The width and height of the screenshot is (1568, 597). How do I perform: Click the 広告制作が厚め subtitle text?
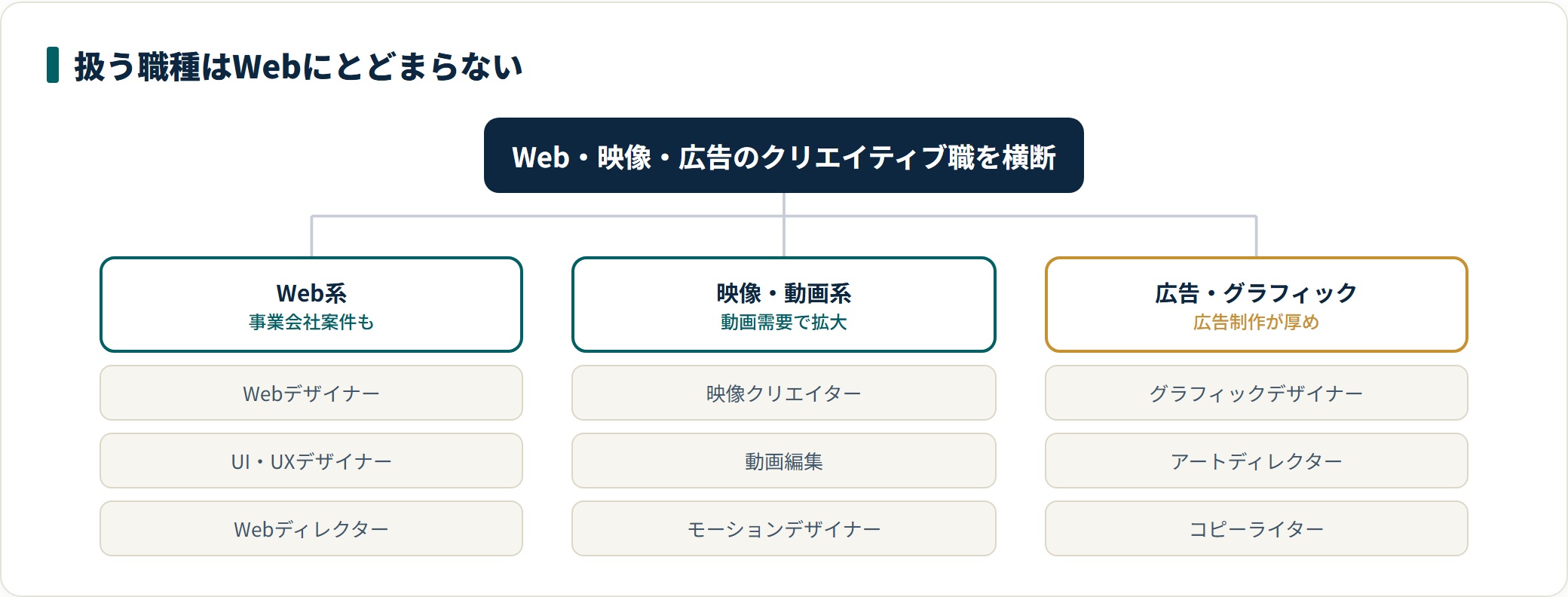(x=1256, y=323)
